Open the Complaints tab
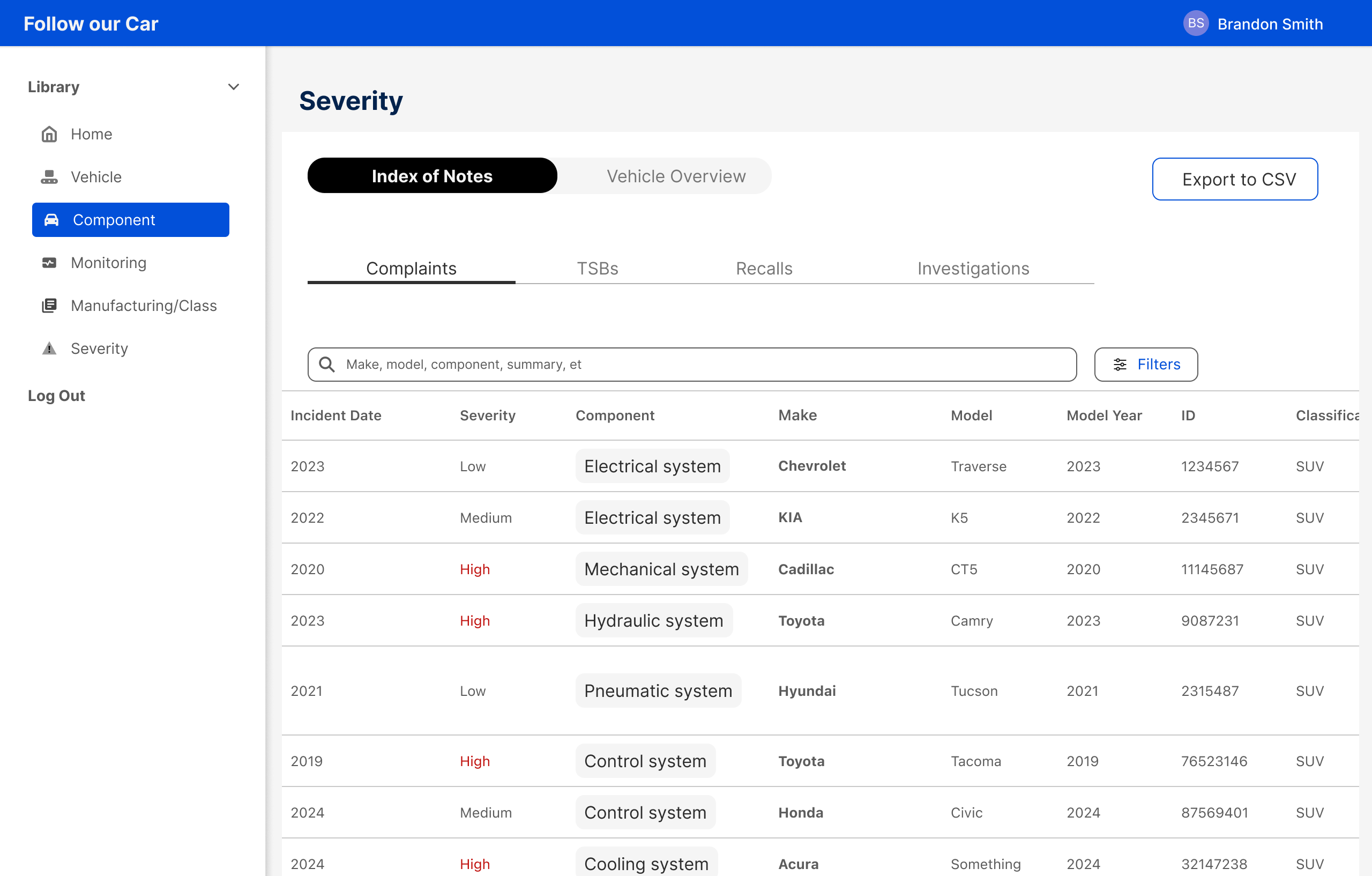The image size is (1372, 876). click(x=412, y=269)
